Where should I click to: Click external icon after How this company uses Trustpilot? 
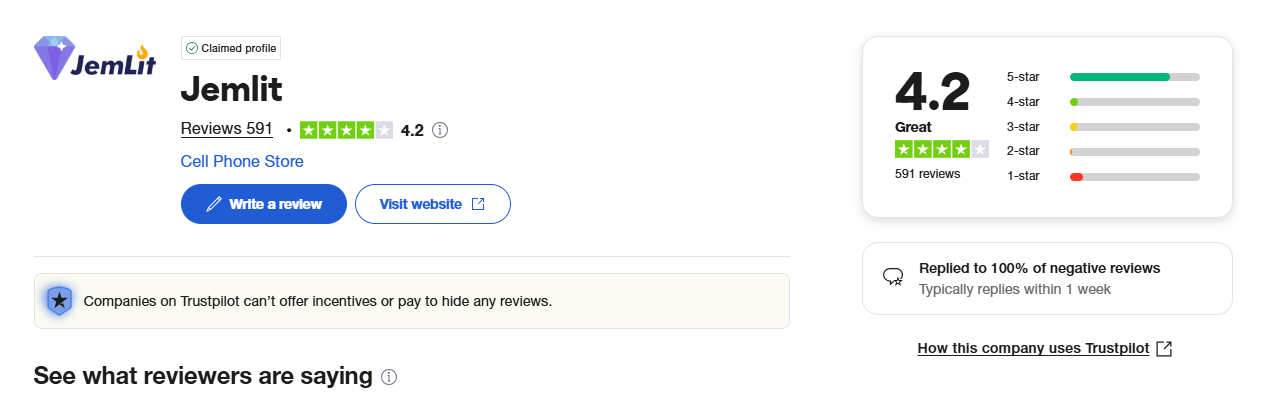click(1163, 348)
